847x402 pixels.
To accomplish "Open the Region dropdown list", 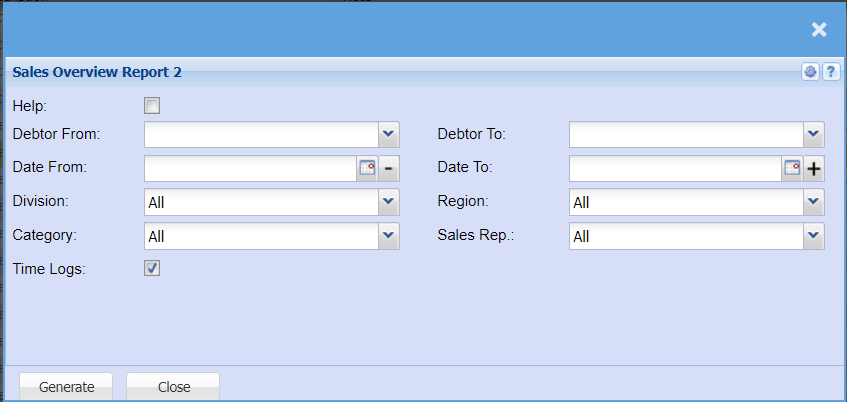I will click(x=814, y=202).
